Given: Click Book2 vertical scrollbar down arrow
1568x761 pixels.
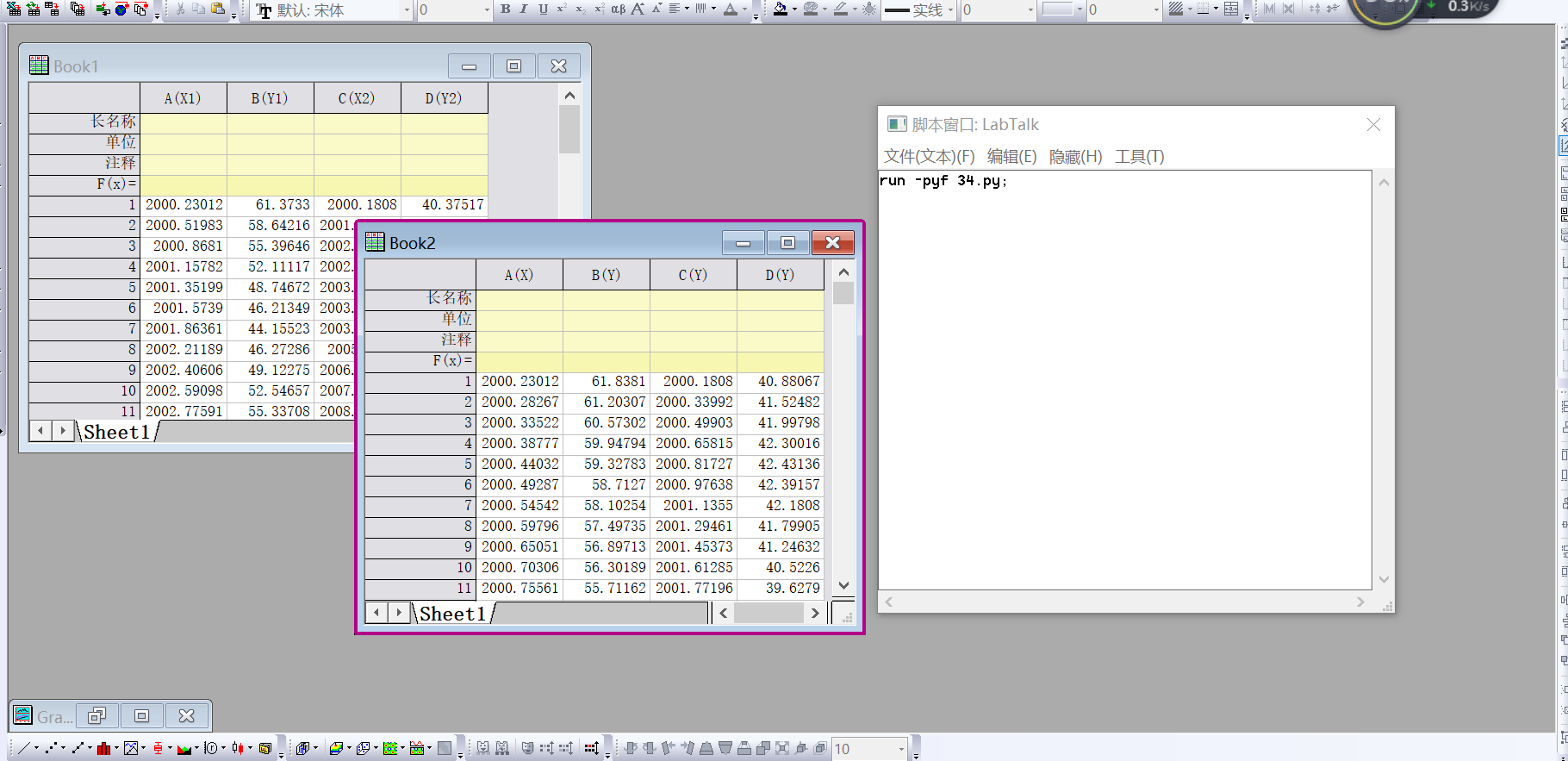Looking at the screenshot, I should [843, 586].
